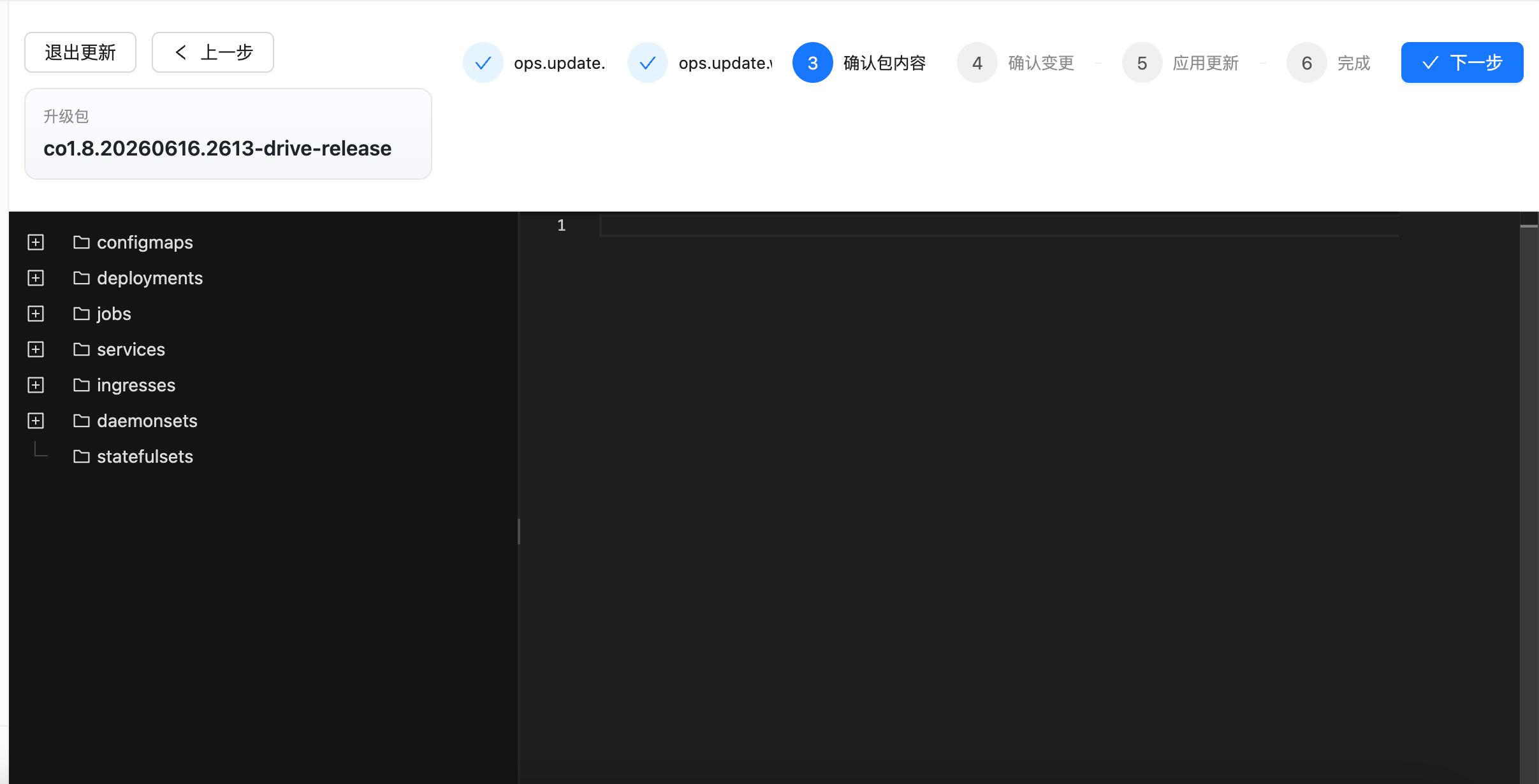
Task: Click the first completed step checkmark
Action: pyautogui.click(x=483, y=62)
